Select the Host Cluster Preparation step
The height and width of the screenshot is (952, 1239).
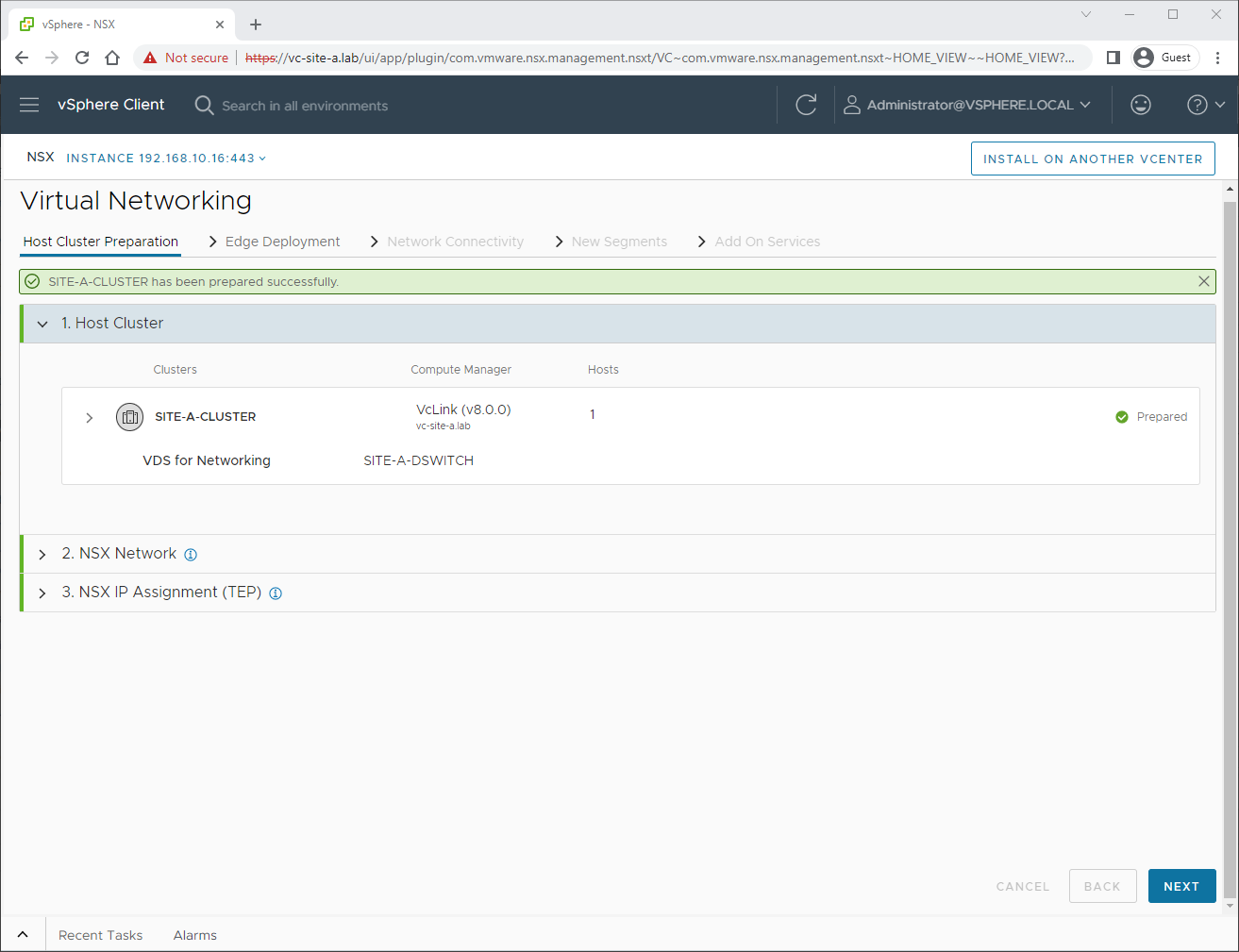(101, 242)
